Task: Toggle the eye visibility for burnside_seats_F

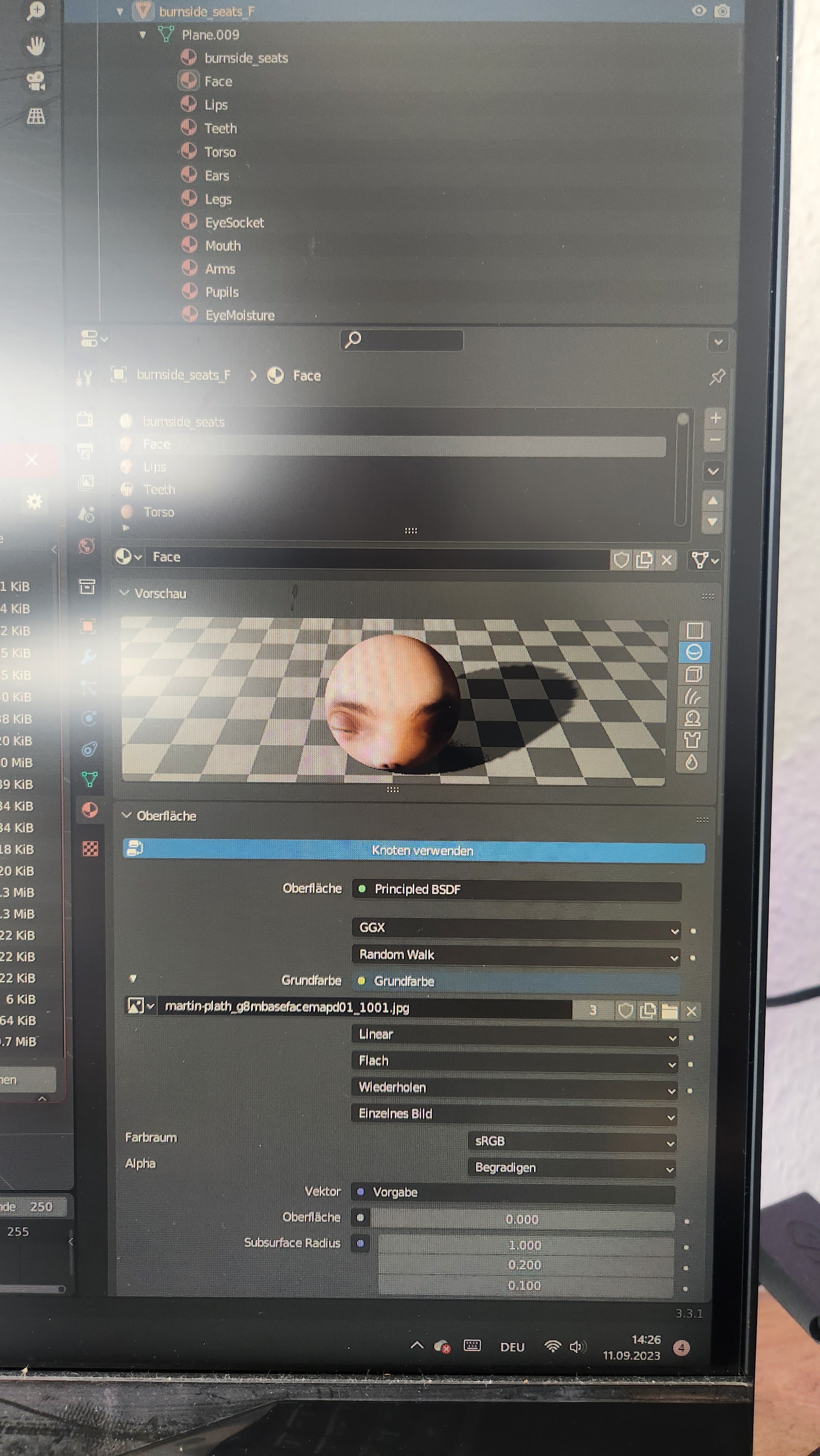Action: [699, 11]
